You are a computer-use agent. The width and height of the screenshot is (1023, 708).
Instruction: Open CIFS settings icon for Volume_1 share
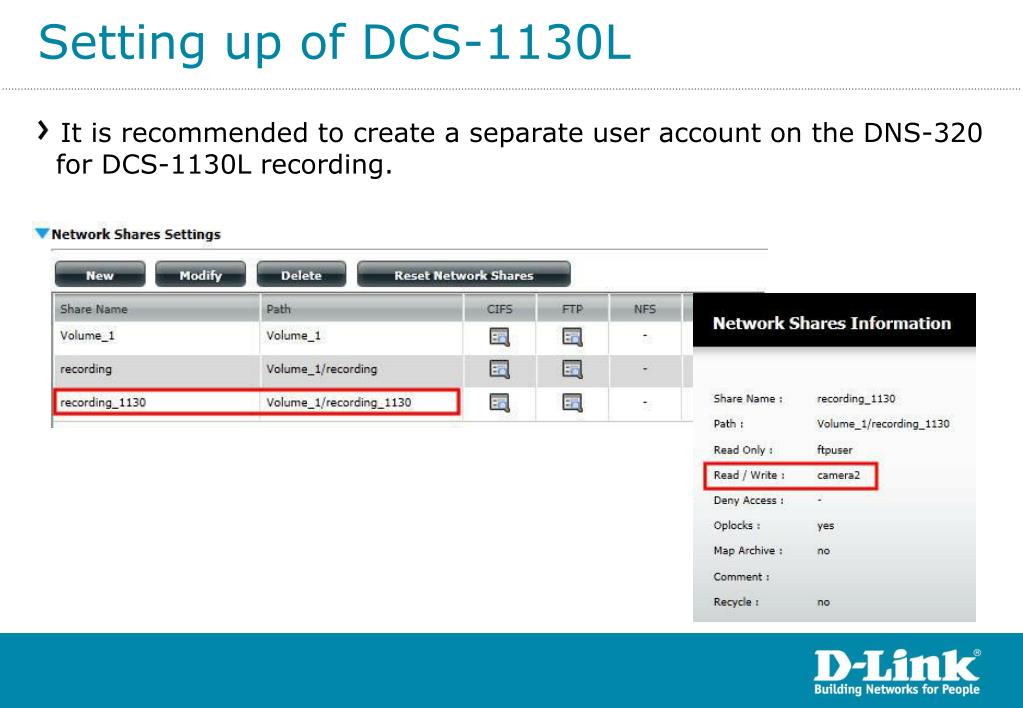[499, 337]
